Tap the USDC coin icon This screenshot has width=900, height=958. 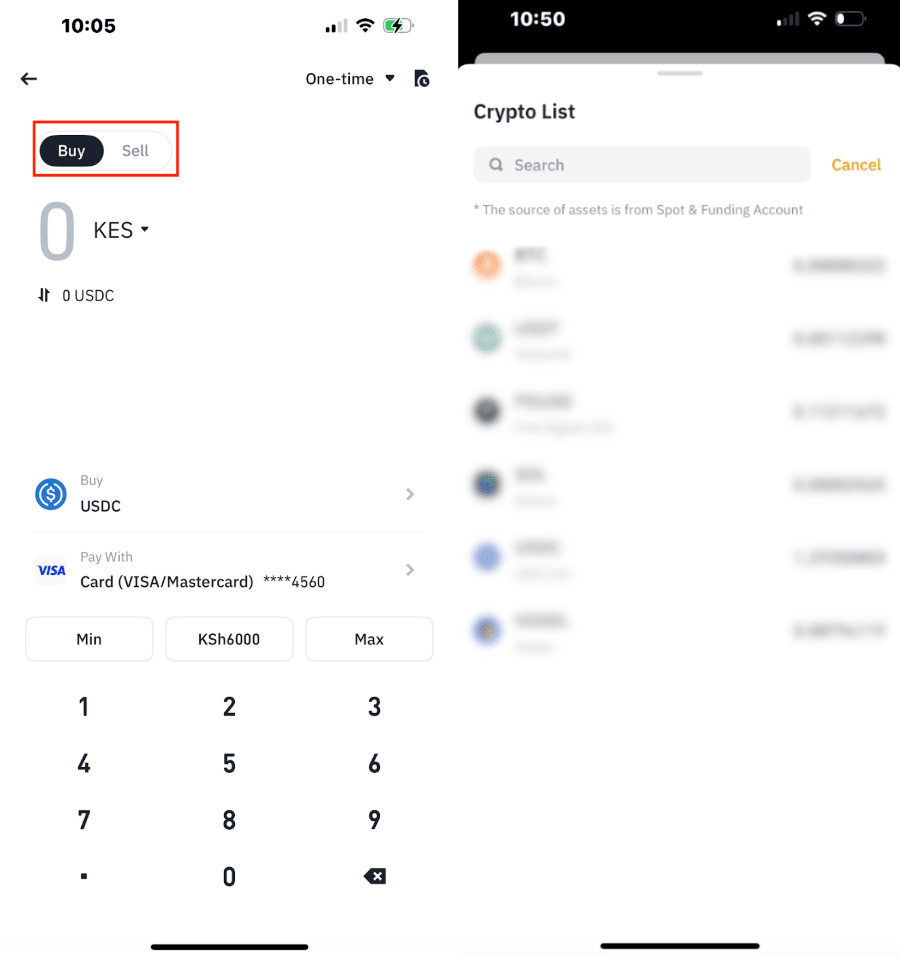[x=51, y=494]
